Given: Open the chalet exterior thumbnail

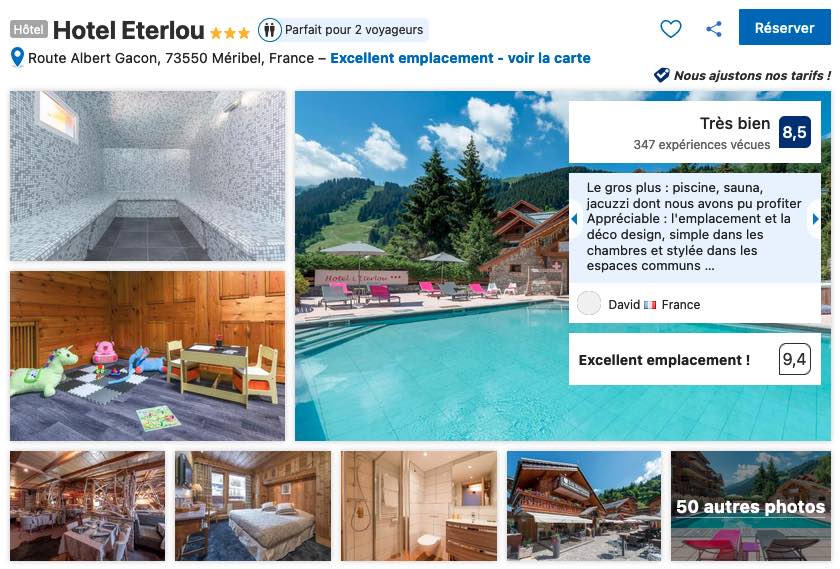Looking at the screenshot, I should click(x=584, y=506).
